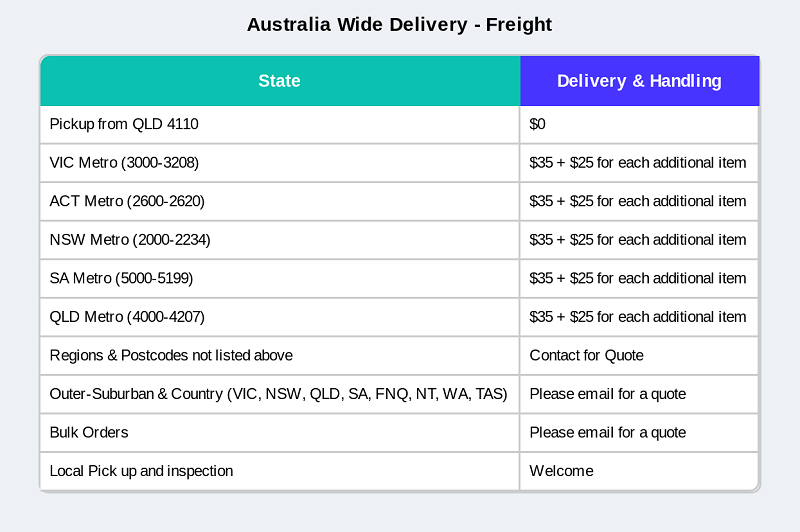Select the Outer-Suburban & Country row label
The image size is (800, 532).
pyautogui.click(x=278, y=394)
